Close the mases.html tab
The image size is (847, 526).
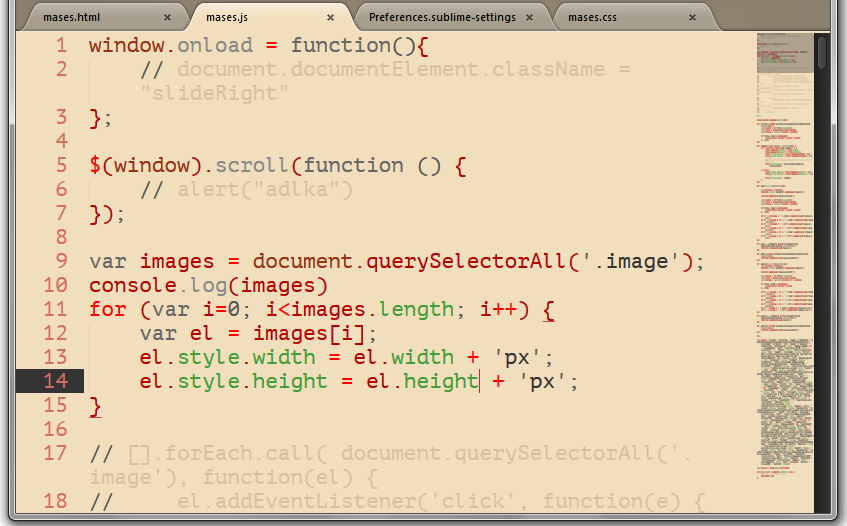(167, 18)
